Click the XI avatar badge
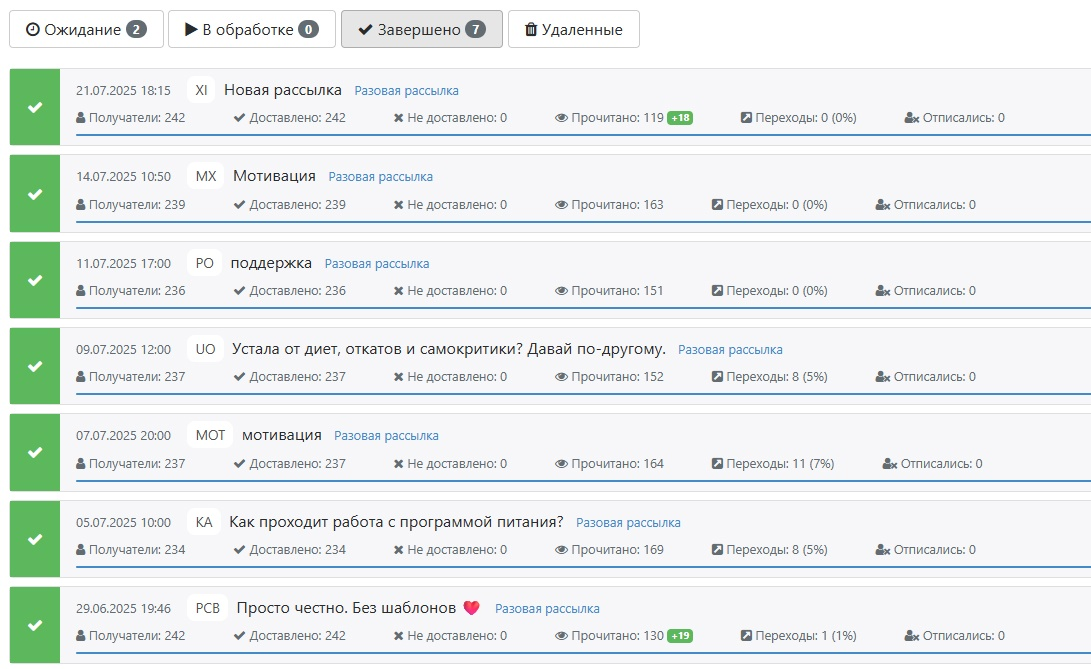Image resolution: width=1091 pixels, height=669 pixels. (201, 90)
